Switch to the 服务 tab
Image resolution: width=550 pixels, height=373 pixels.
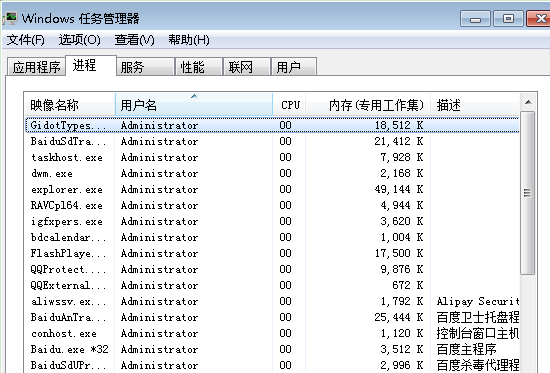pos(146,67)
